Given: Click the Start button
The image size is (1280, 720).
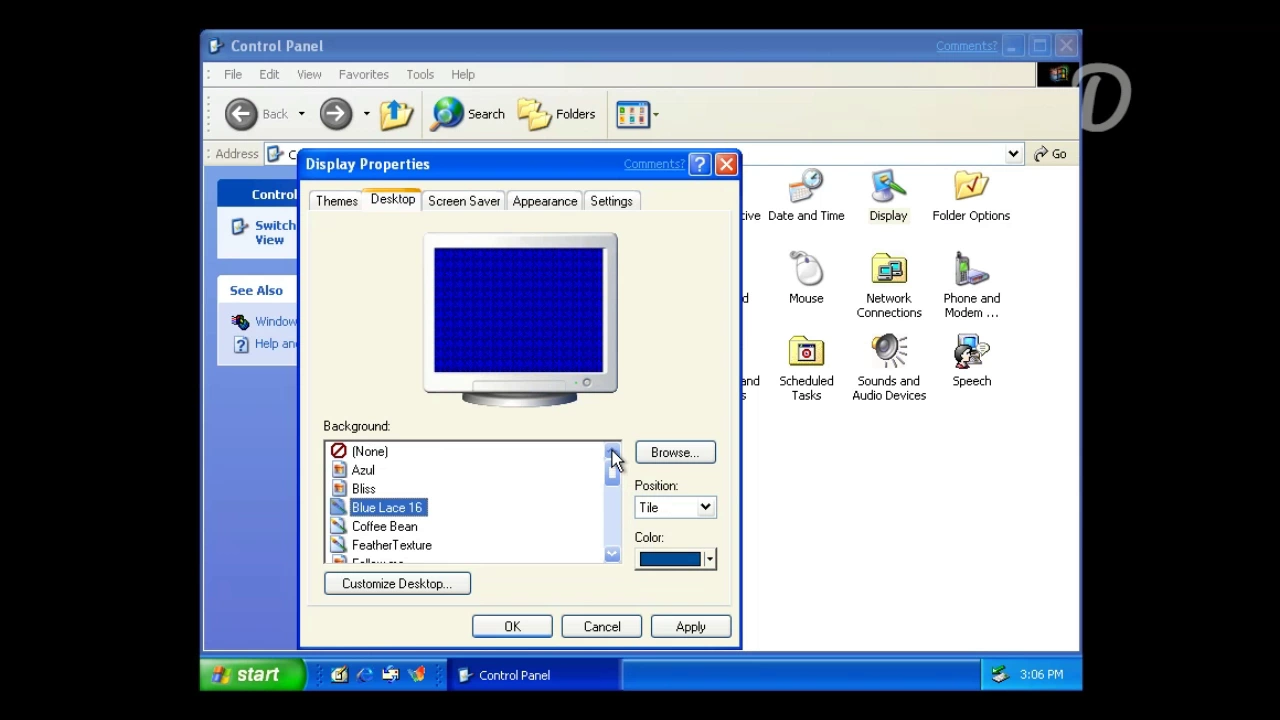Looking at the screenshot, I should 253,675.
